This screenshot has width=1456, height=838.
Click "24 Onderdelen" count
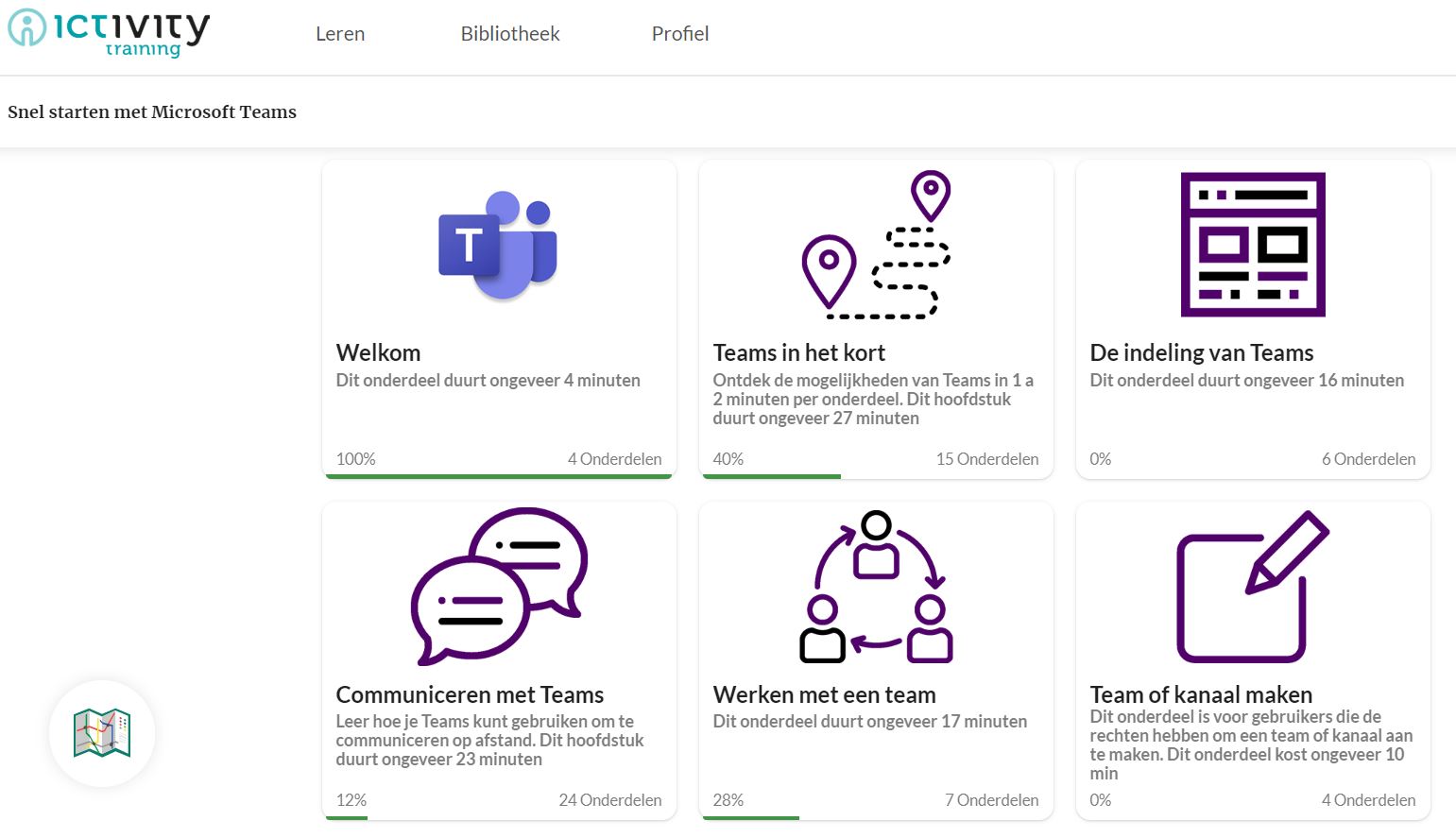(x=610, y=799)
